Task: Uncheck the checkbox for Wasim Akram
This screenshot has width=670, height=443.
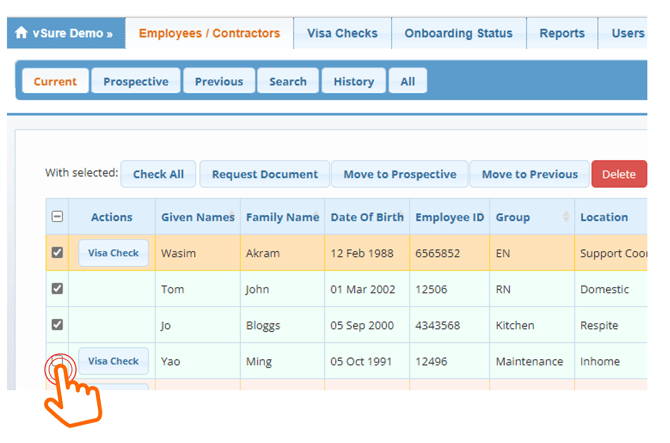Action: pyautogui.click(x=57, y=253)
